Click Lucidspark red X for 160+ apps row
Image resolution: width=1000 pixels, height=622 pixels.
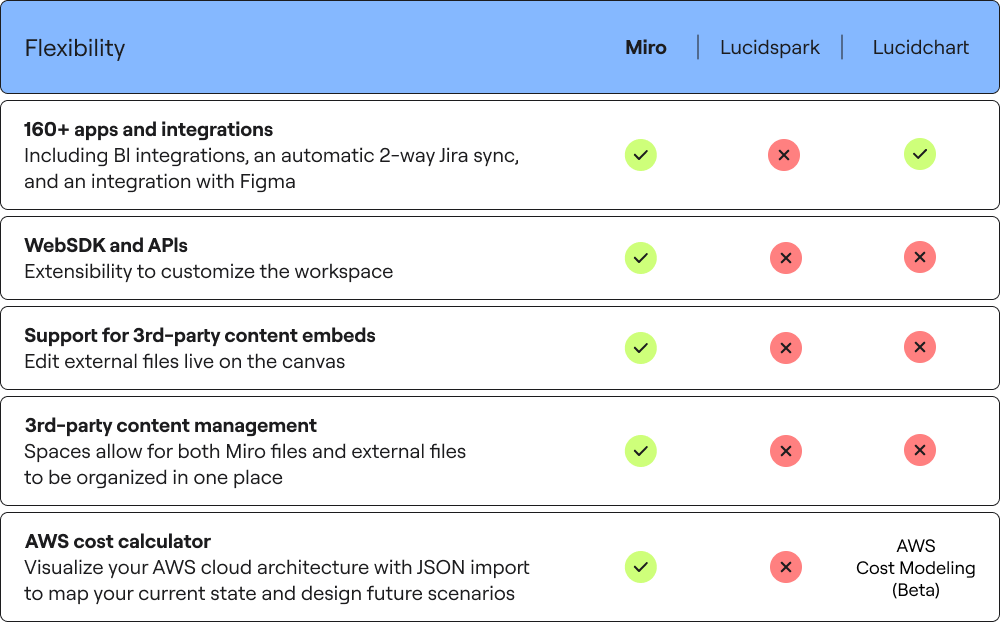click(784, 155)
